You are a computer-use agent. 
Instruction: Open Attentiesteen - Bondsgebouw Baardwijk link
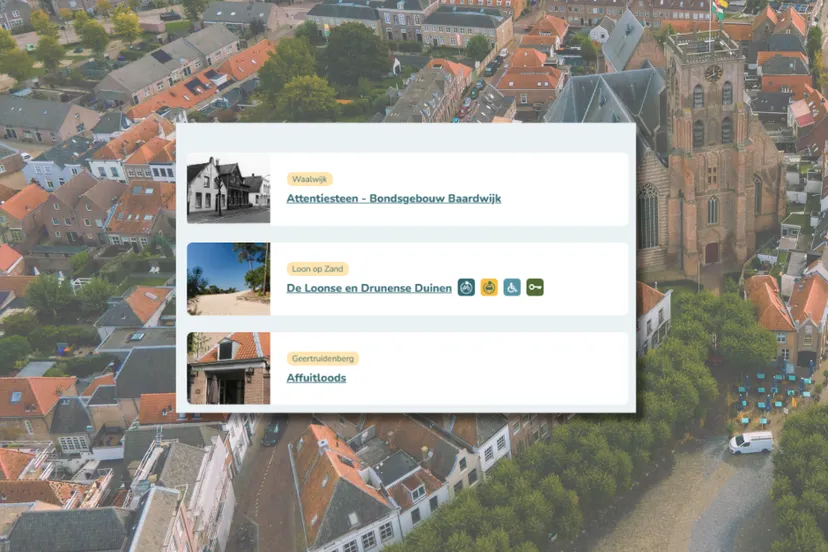coord(394,199)
